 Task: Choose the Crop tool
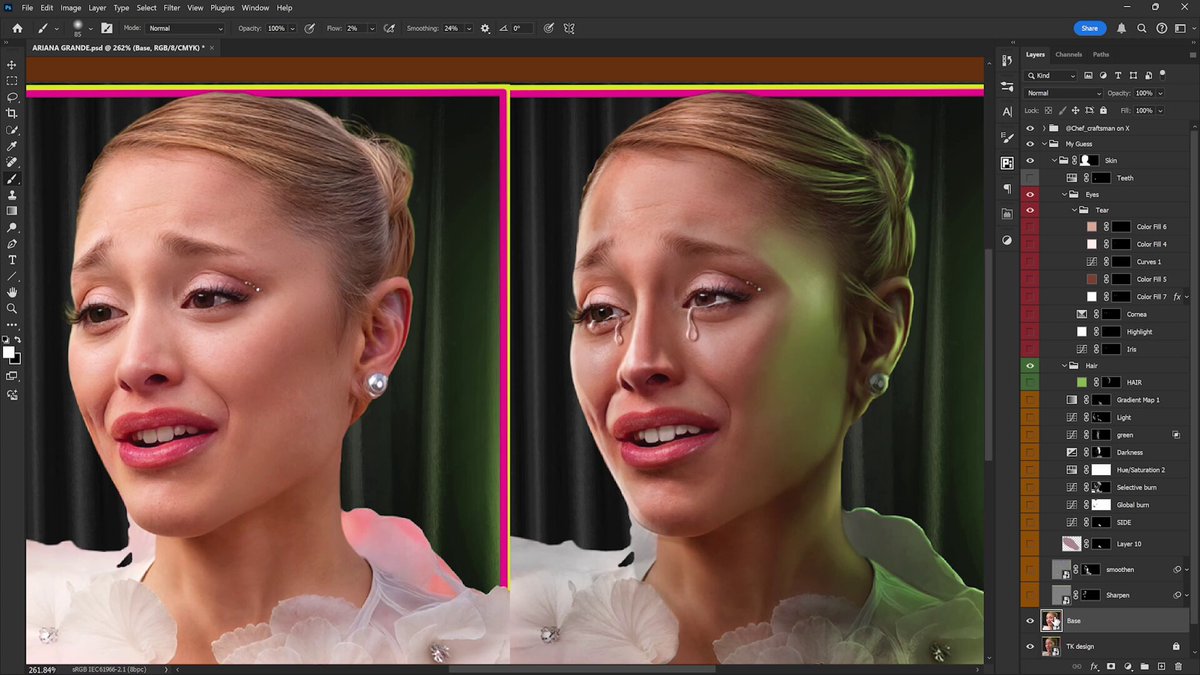coord(12,114)
